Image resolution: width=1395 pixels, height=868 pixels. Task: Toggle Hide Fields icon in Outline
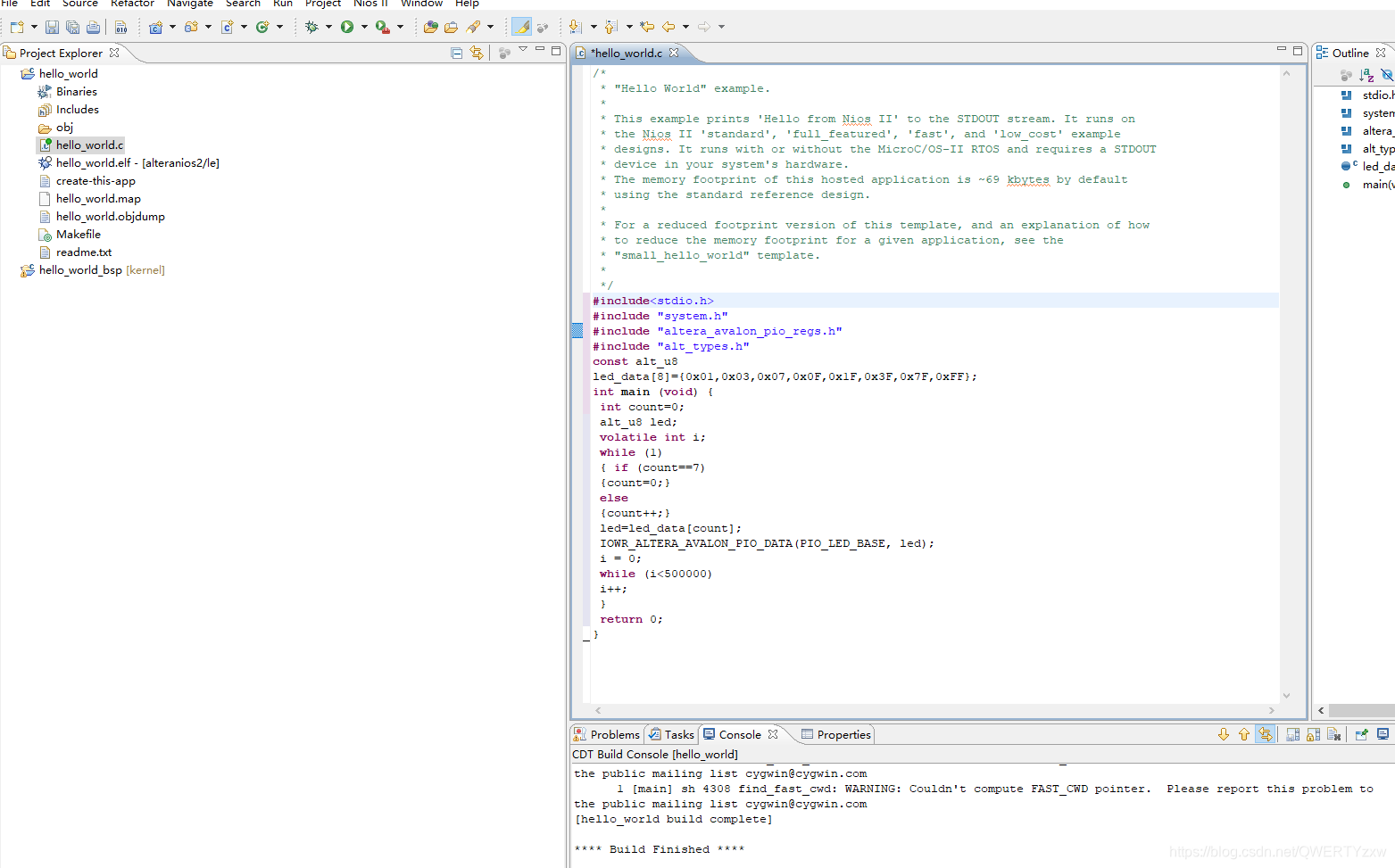pyautogui.click(x=1387, y=75)
